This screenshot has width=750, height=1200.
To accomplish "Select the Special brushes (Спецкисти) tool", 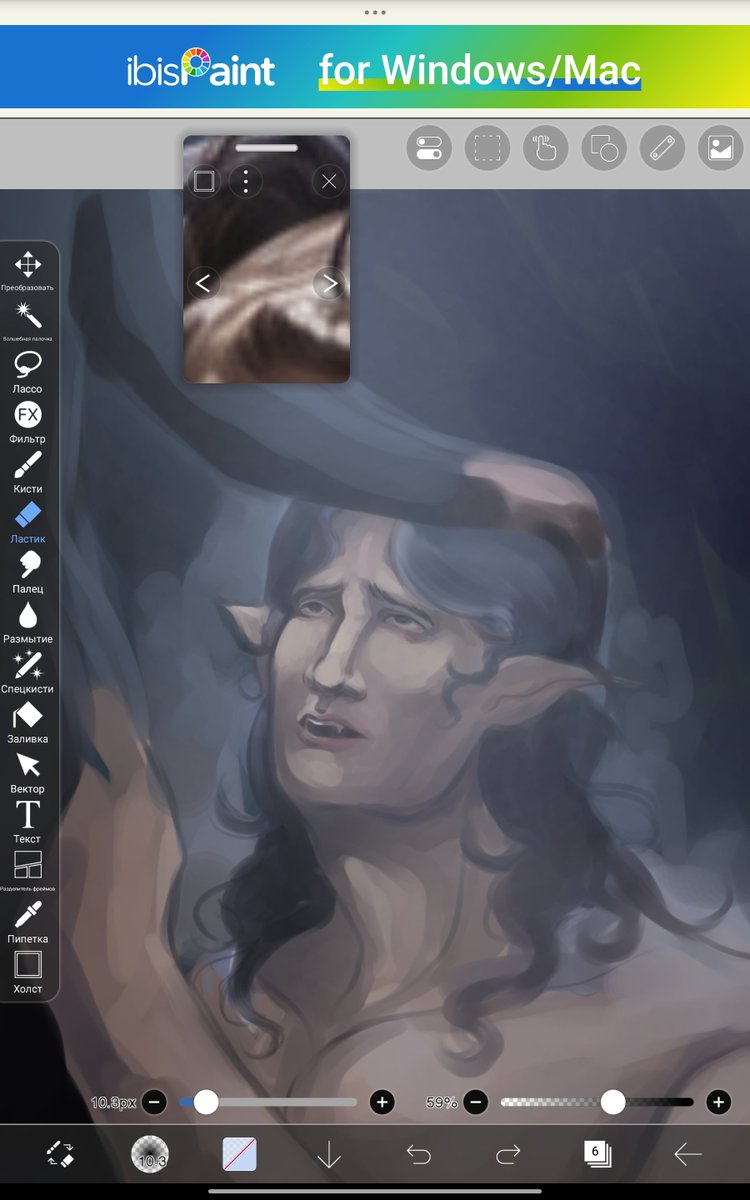I will click(x=28, y=671).
